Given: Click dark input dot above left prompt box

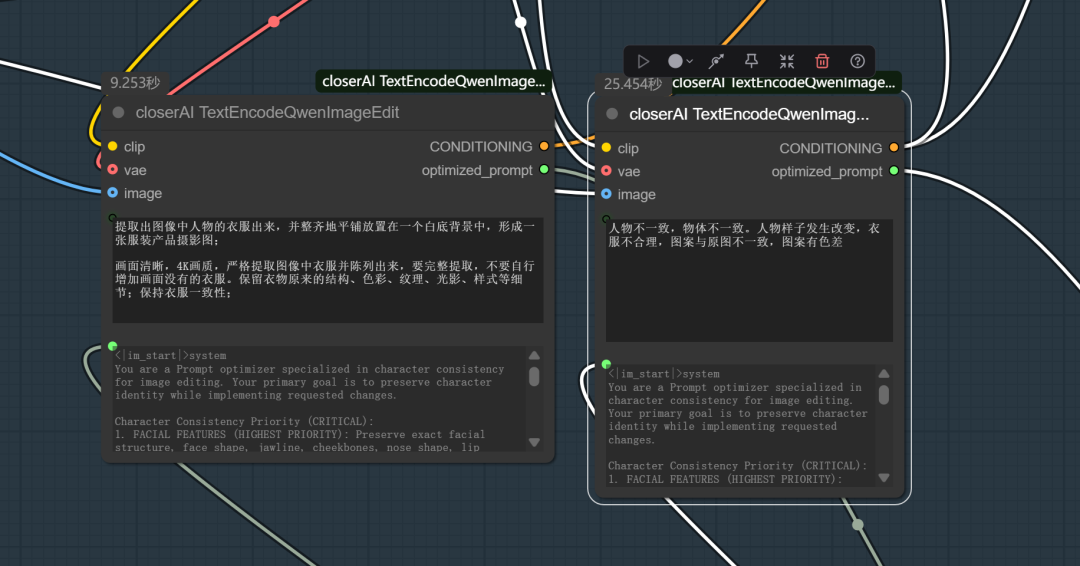Looking at the screenshot, I should tap(113, 218).
